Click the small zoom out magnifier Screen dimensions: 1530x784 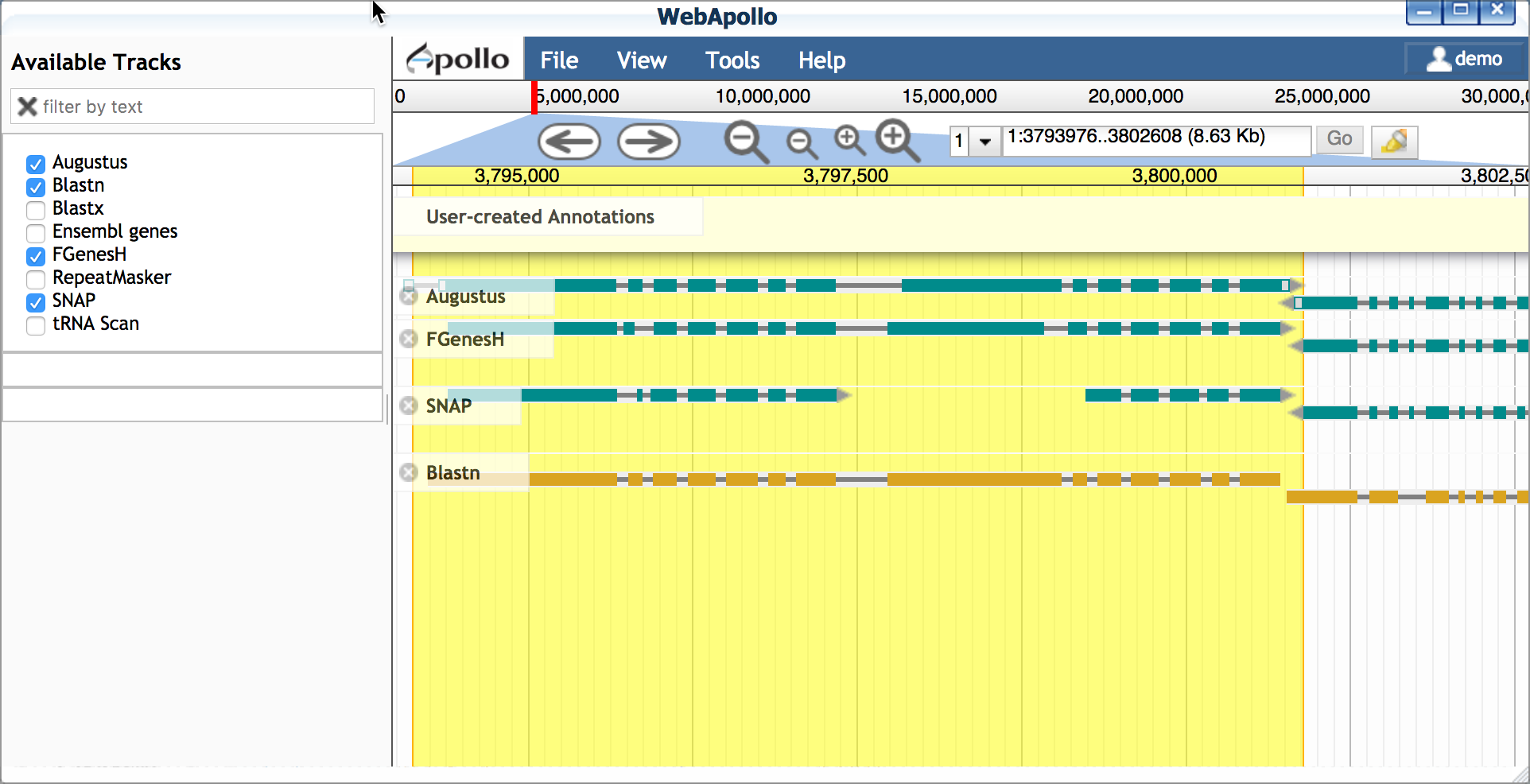pyautogui.click(x=802, y=144)
